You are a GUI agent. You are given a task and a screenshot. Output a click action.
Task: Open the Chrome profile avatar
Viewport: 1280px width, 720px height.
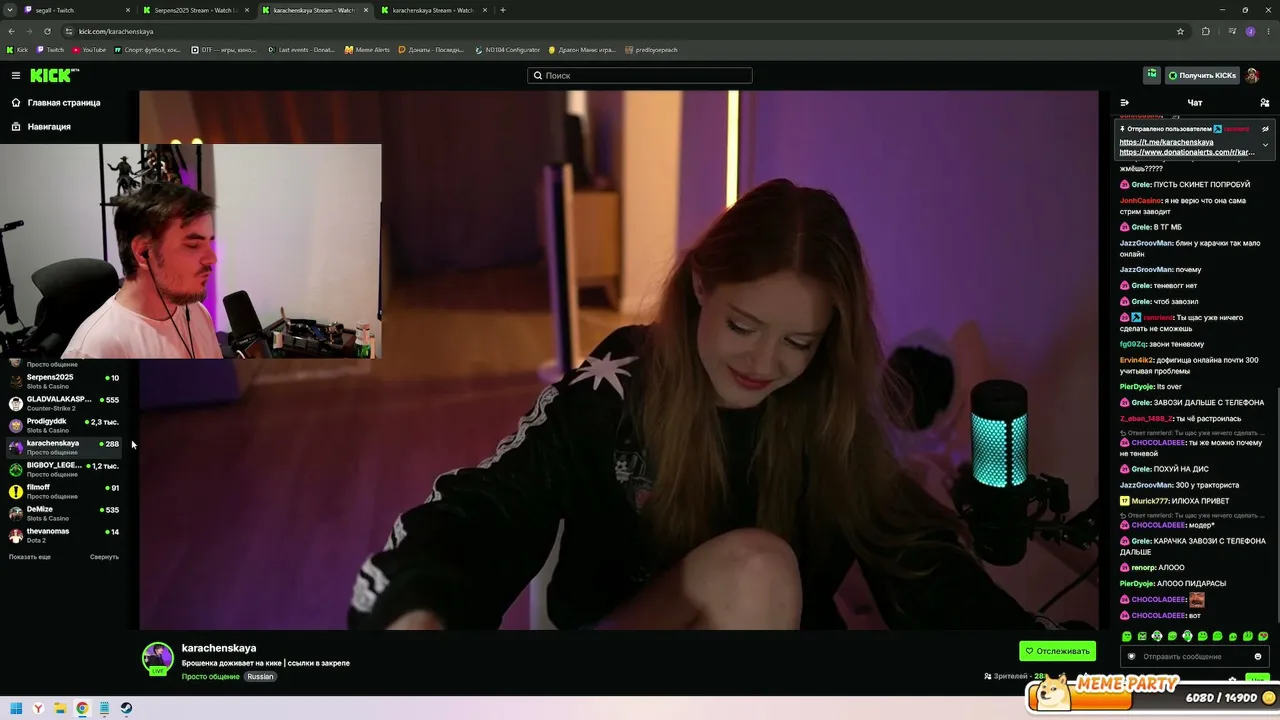click(x=1250, y=31)
